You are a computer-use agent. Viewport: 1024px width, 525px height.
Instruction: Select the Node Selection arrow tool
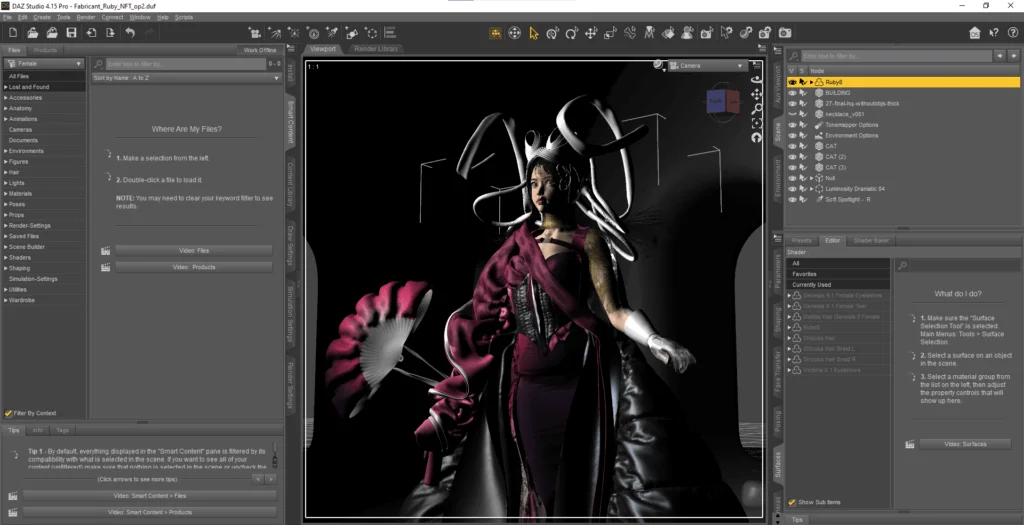[533, 33]
